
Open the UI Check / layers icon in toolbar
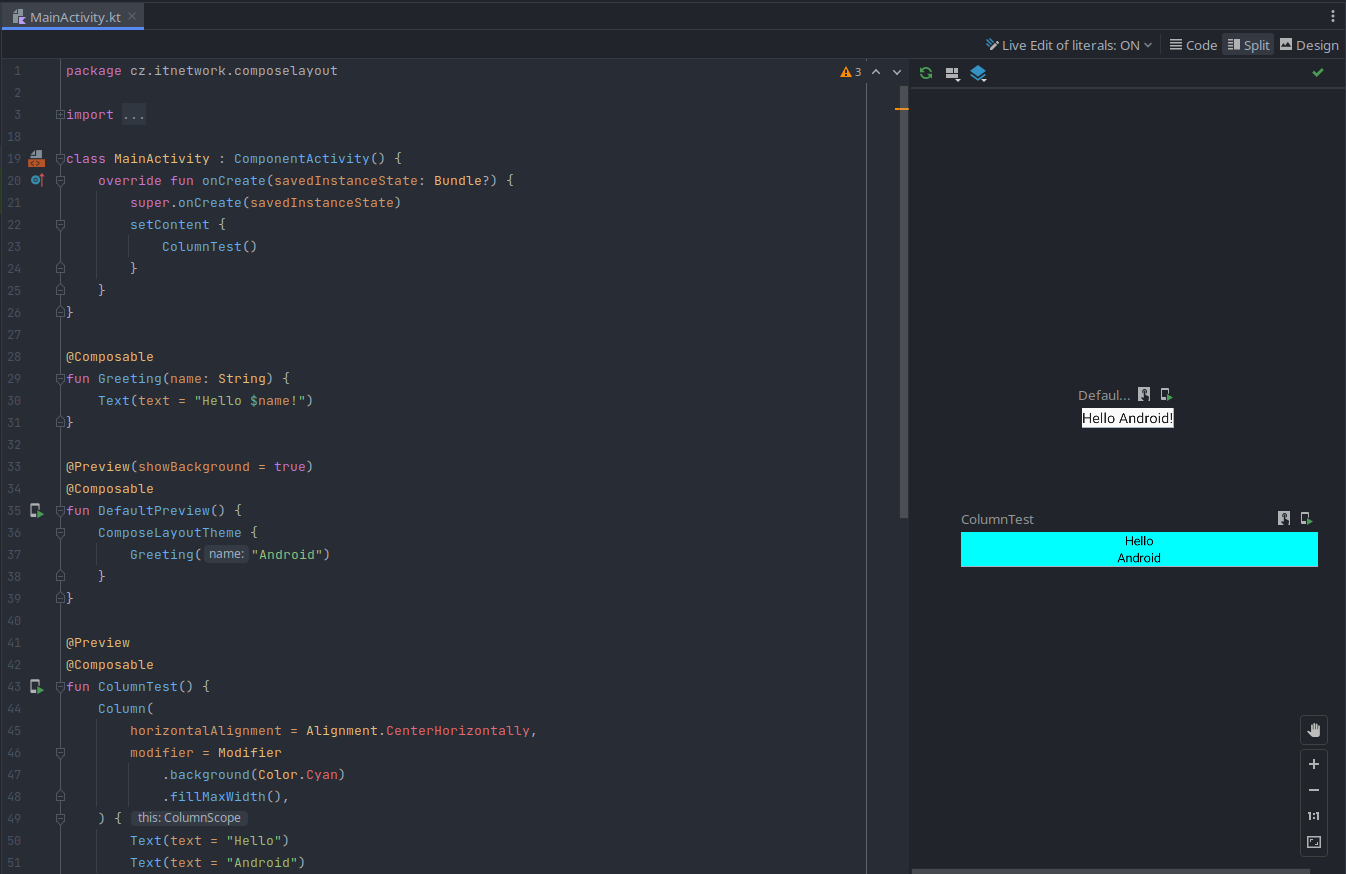pos(978,73)
